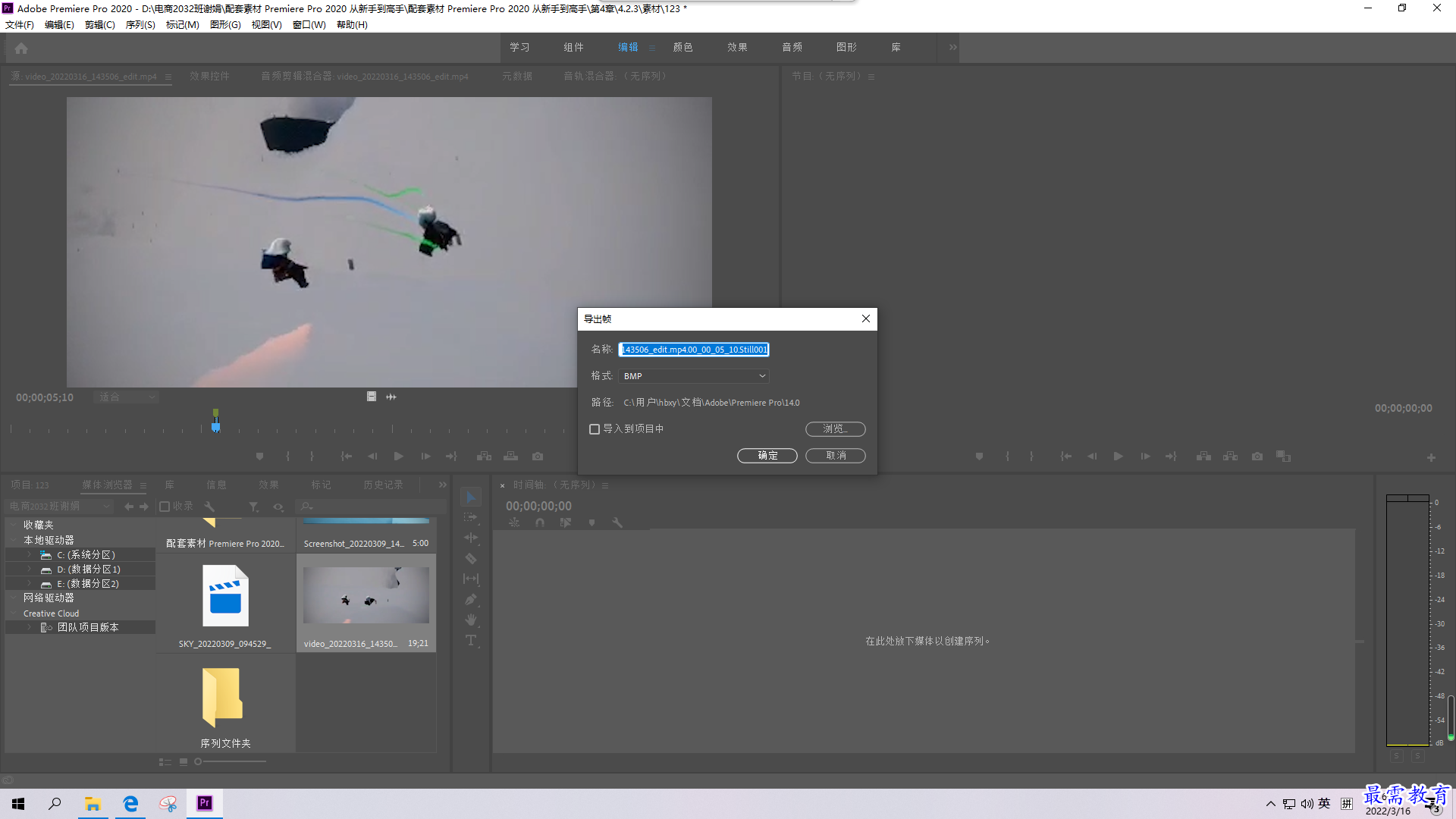Mark In point in source monitor
Viewport: 1456px width, 819px height.
tap(287, 457)
